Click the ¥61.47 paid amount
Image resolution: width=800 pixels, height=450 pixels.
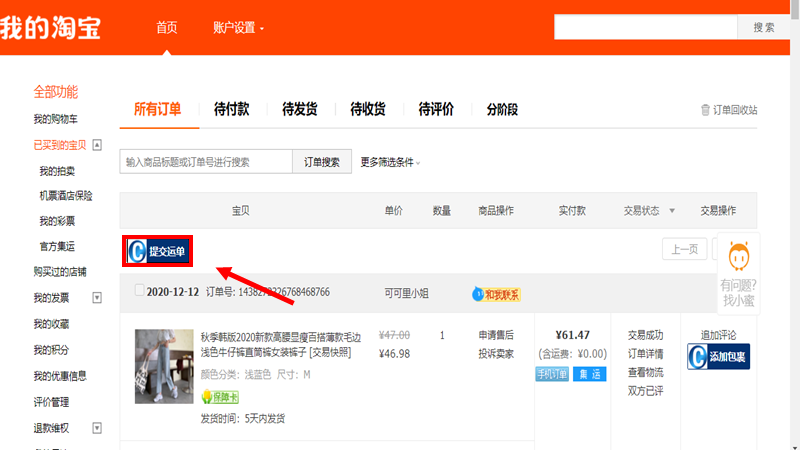(572, 335)
